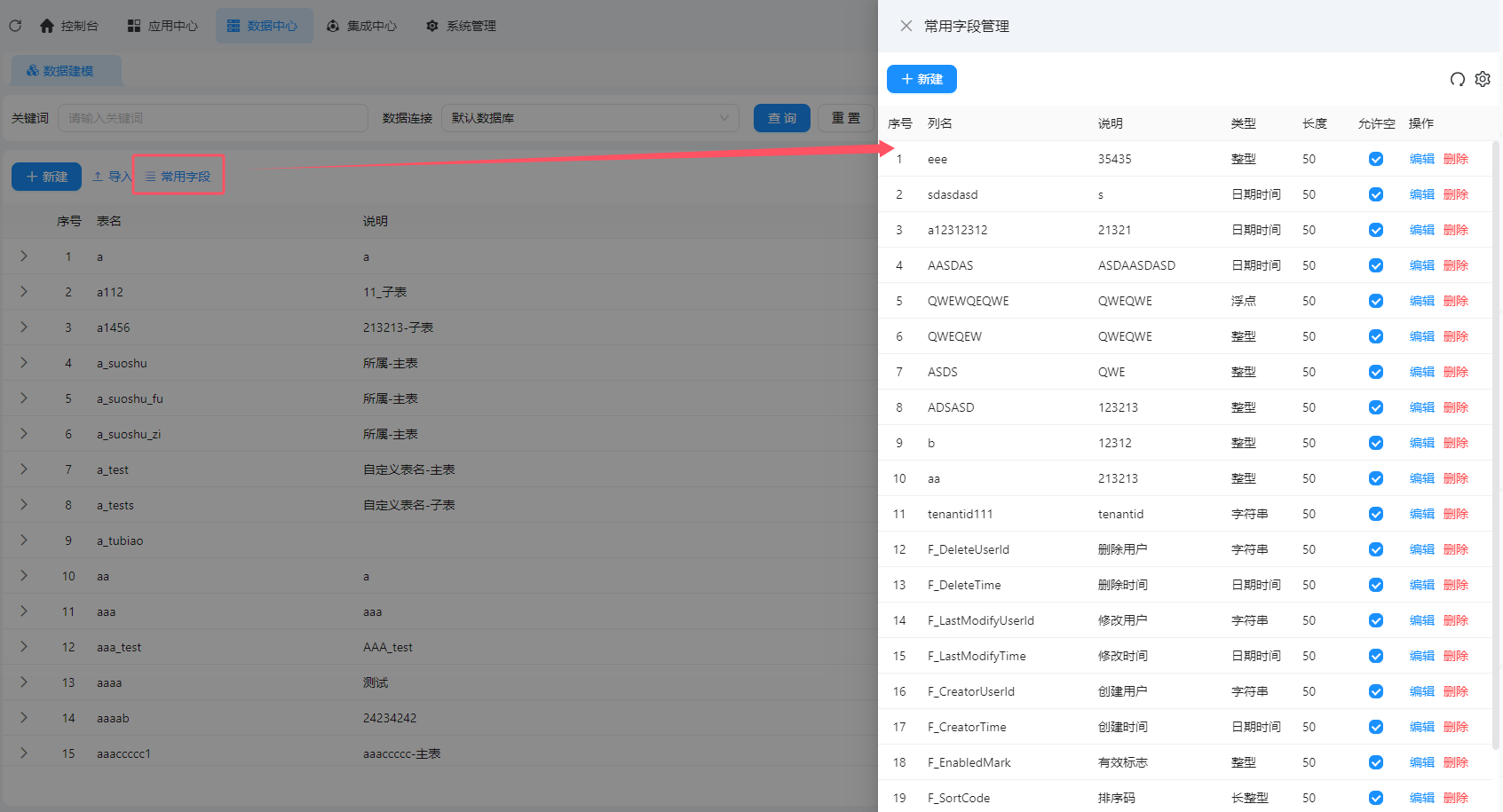Click column name F_CreatorTime
This screenshot has height=812, width=1503.
967,727
